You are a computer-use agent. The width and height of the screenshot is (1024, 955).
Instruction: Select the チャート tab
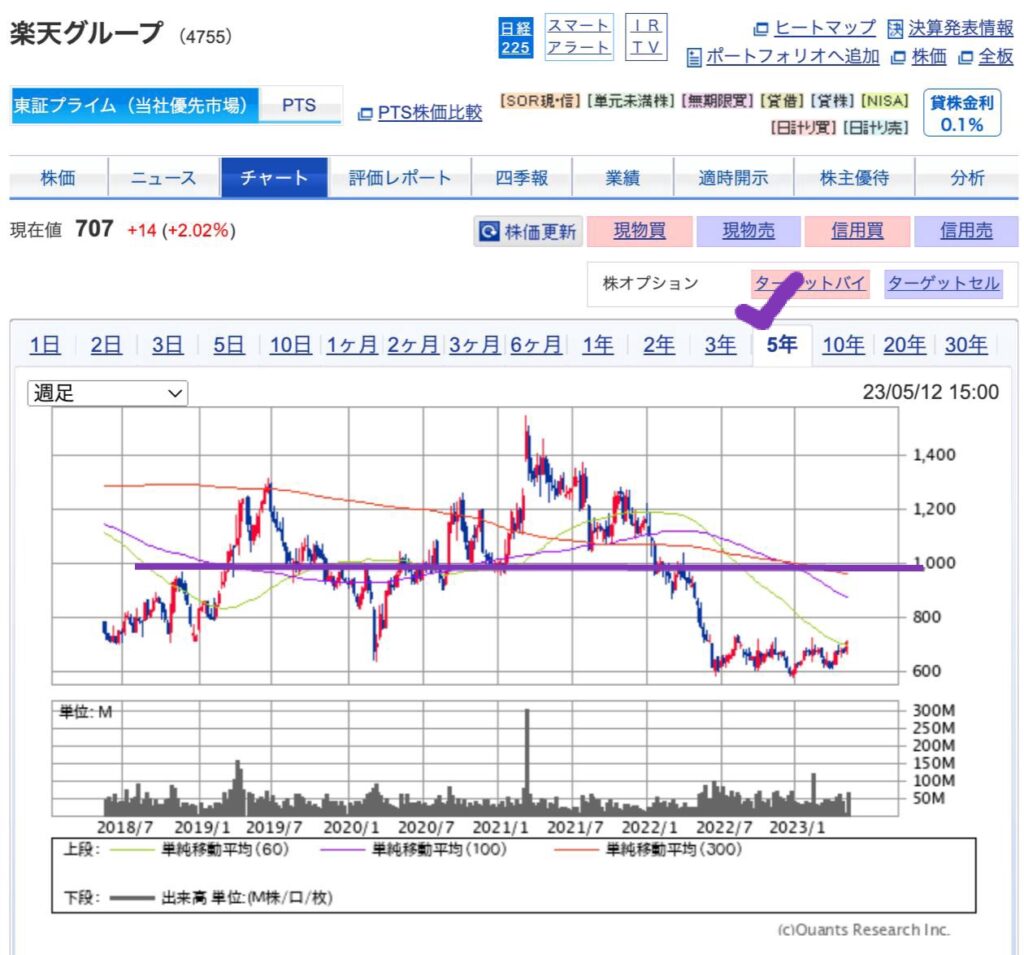(274, 177)
